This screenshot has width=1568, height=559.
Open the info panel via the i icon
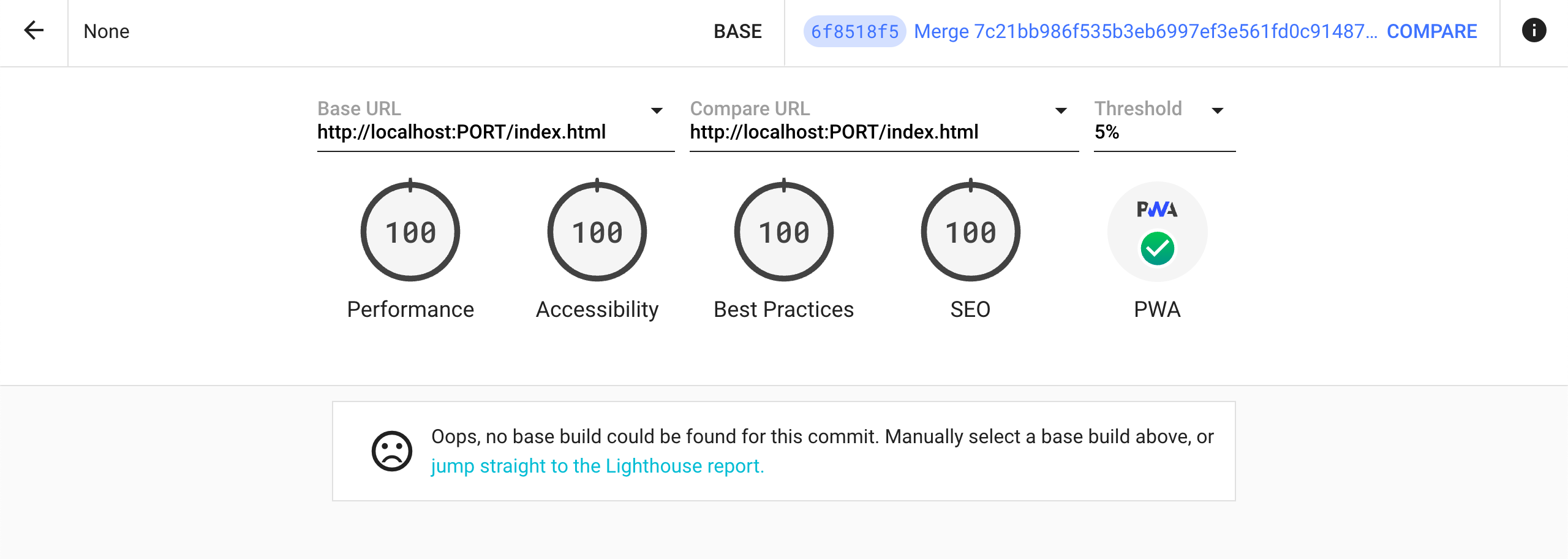pos(1534,31)
